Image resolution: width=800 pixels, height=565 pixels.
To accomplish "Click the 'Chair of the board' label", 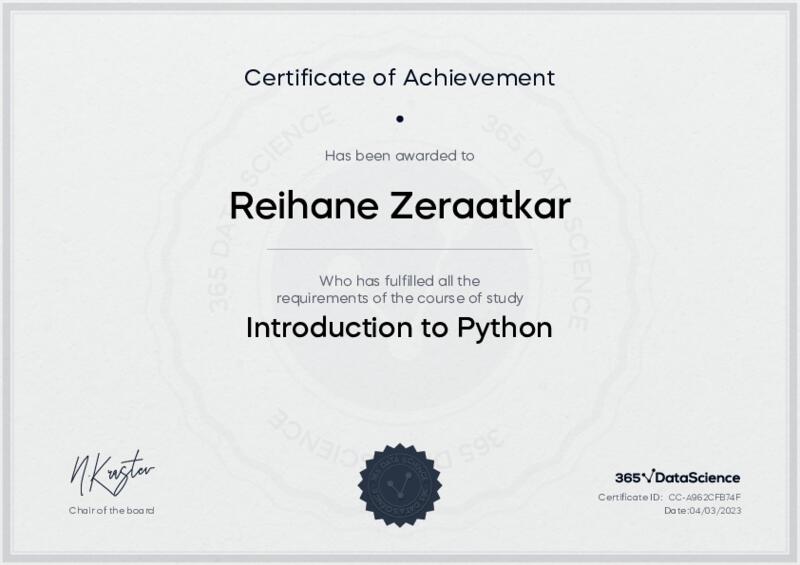I will tap(112, 511).
